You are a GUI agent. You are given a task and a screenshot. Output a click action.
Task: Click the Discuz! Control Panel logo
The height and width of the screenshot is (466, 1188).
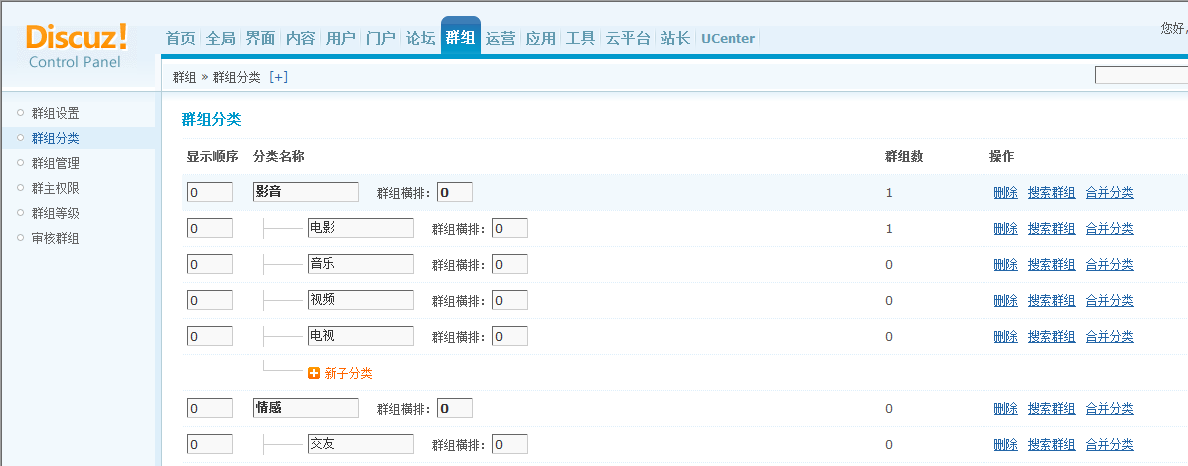77,46
